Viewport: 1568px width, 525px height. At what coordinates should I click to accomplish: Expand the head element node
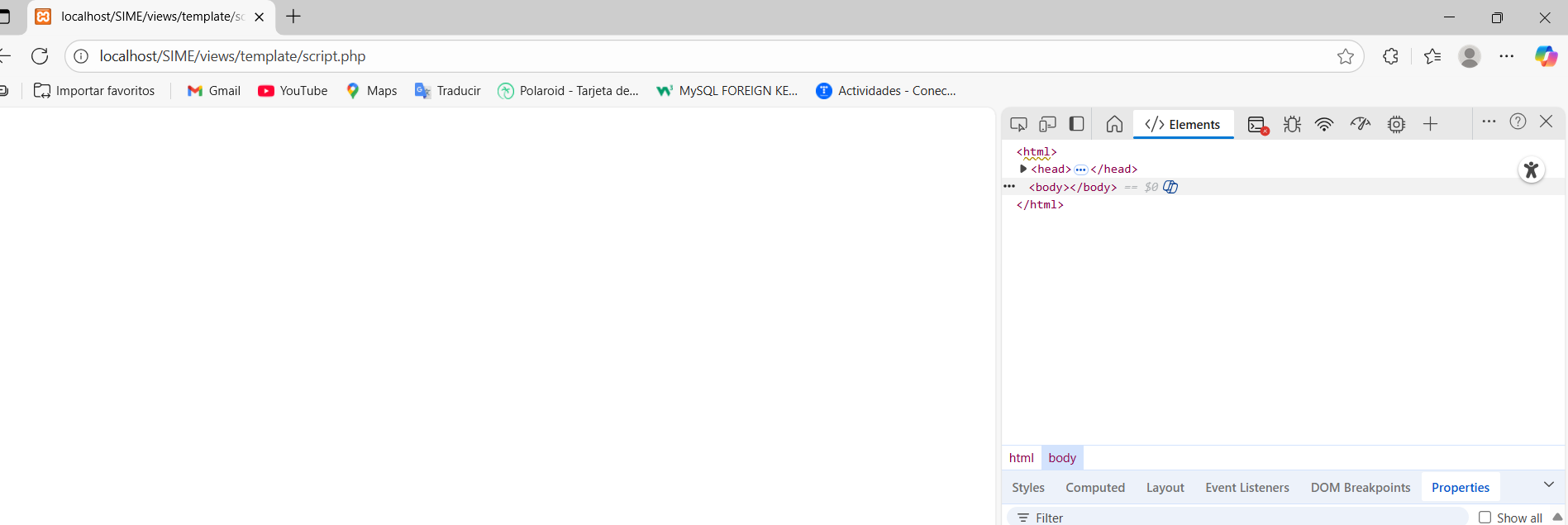1023,169
